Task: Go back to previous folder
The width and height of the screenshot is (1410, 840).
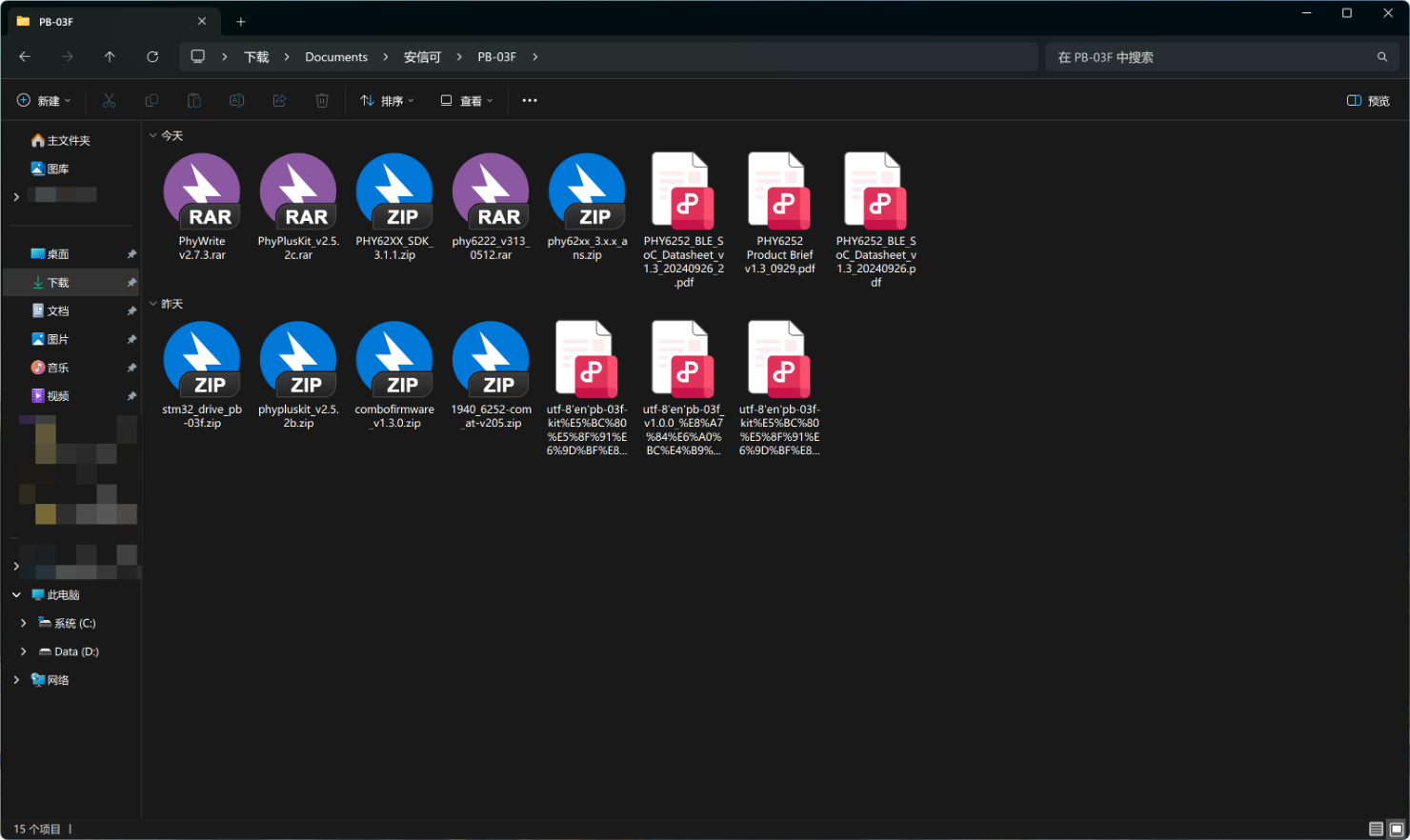Action: [x=25, y=57]
